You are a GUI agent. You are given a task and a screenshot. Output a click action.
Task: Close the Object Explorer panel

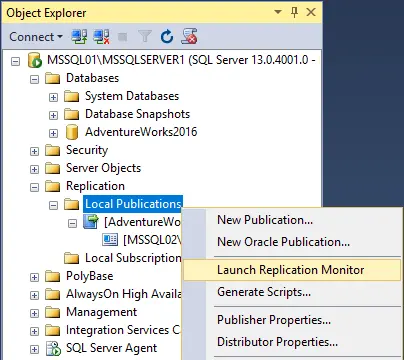311,12
